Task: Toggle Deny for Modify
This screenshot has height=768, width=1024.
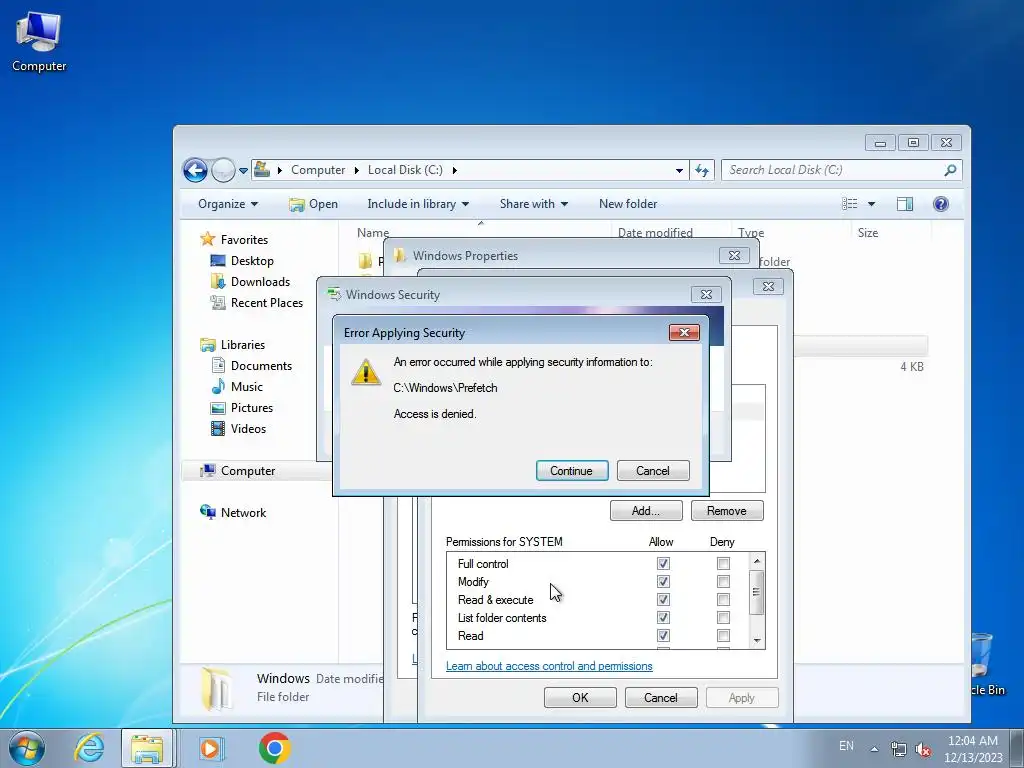Action: pos(723,581)
